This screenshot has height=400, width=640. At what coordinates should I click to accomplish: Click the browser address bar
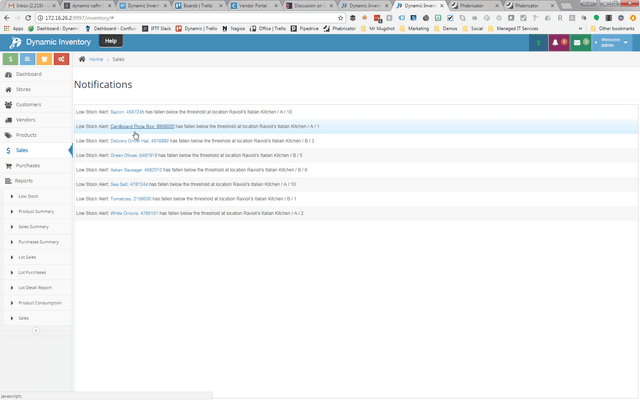coord(190,18)
